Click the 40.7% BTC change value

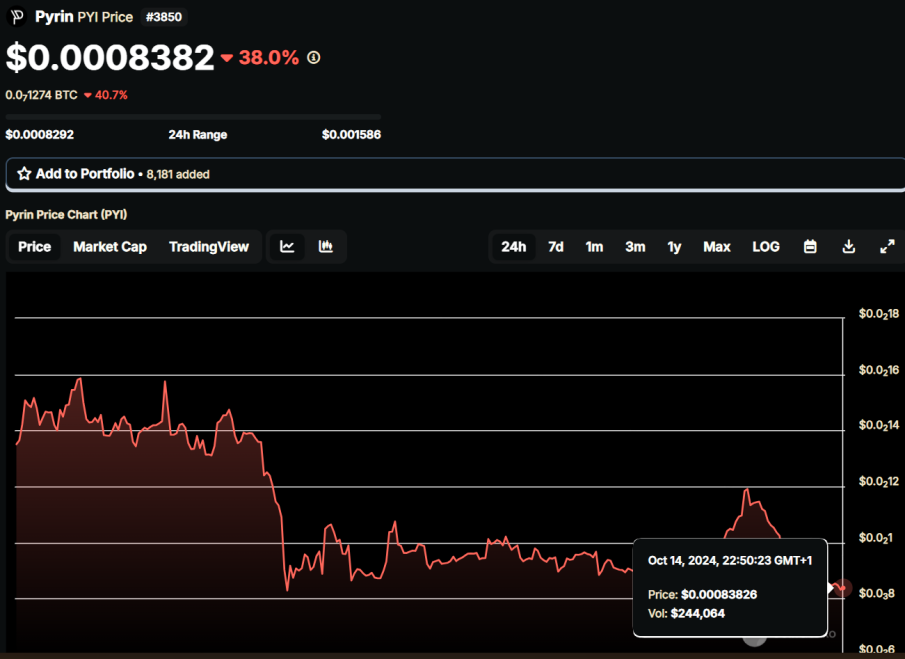click(x=111, y=95)
